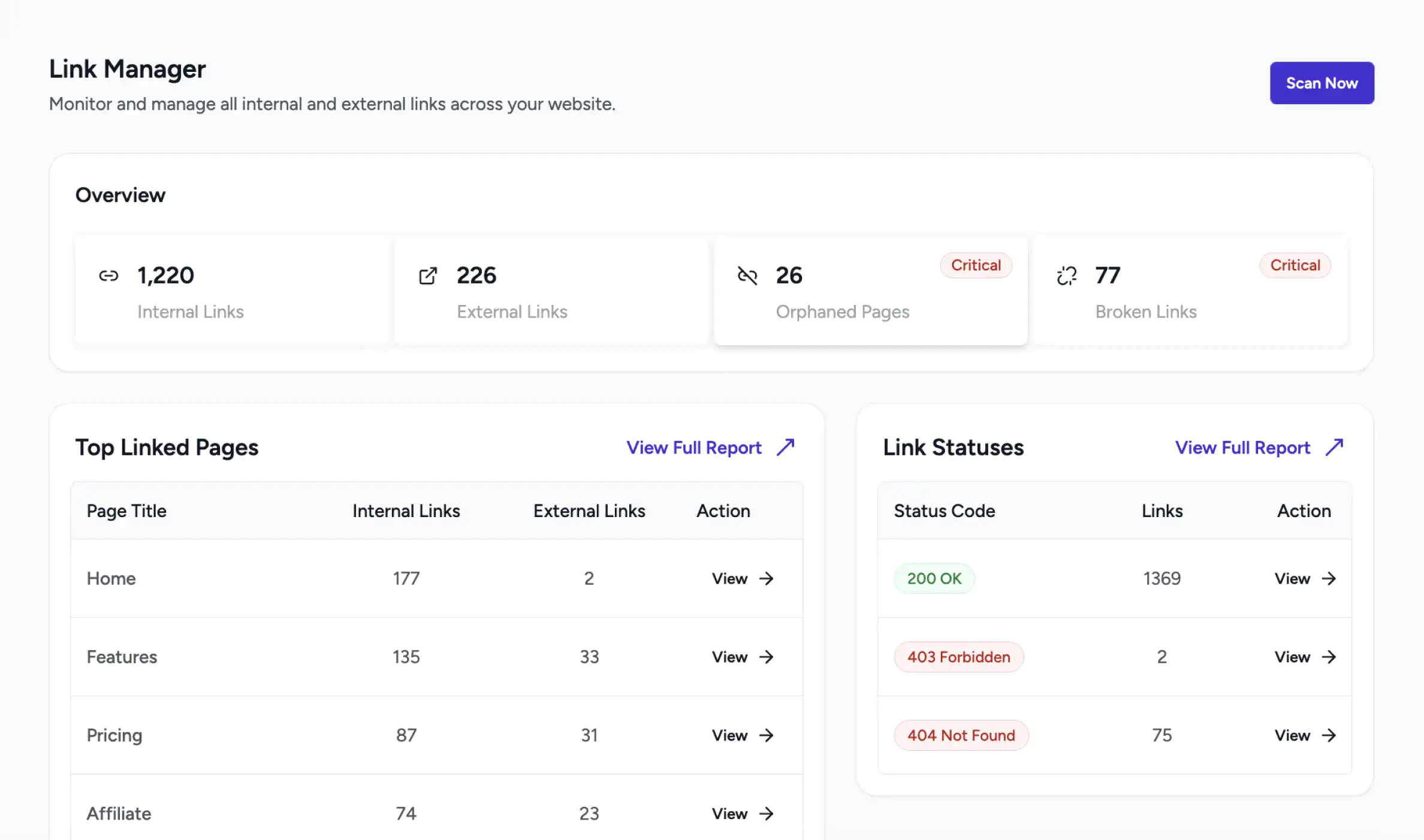Screen dimensions: 1424x840
Task: Click the arrow in the 404 Not Found row
Action: [x=1329, y=736]
